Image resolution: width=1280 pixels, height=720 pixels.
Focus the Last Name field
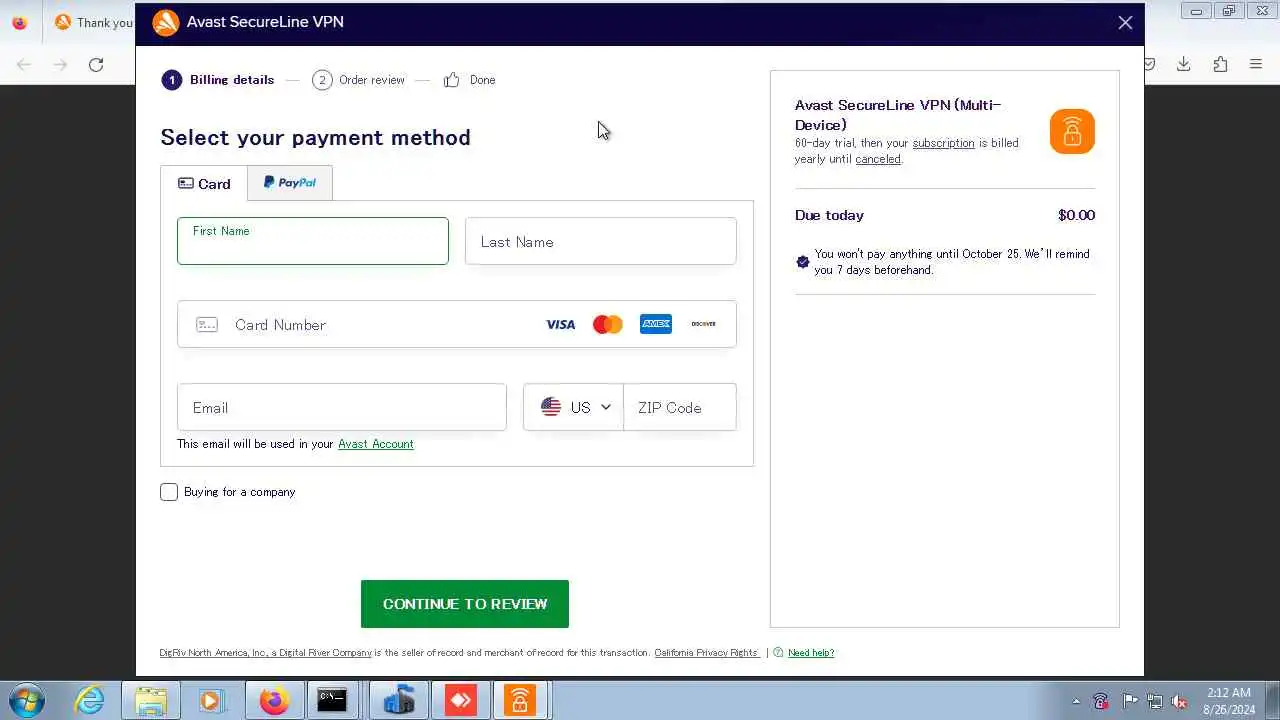pos(601,241)
